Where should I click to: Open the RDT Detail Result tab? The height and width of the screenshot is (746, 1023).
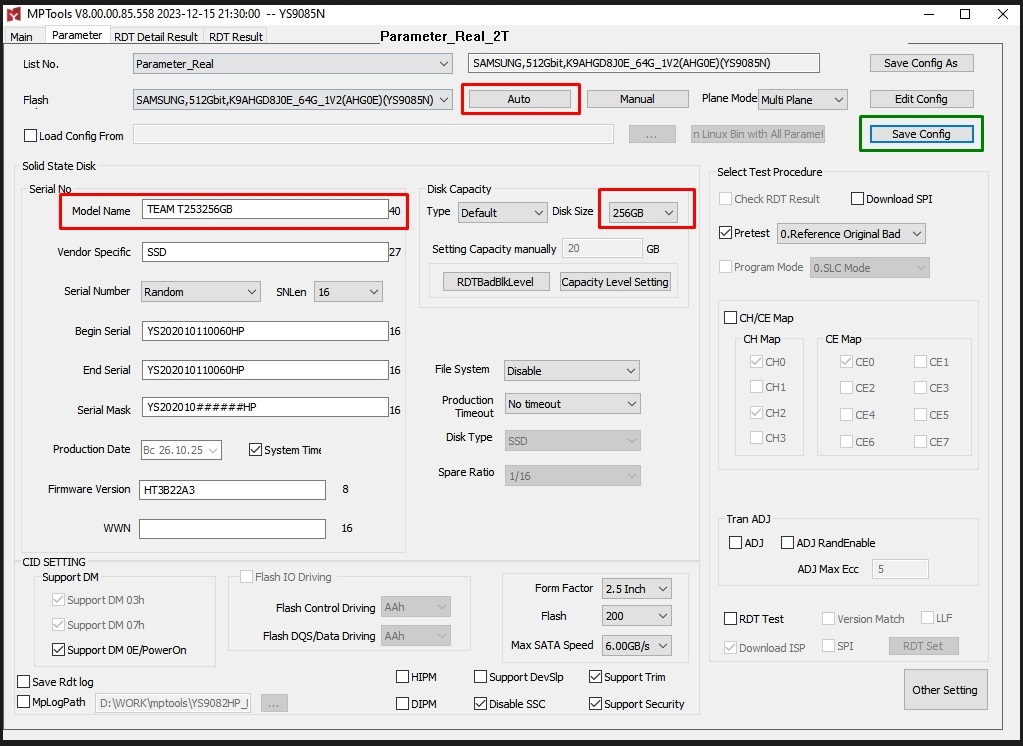(155, 37)
